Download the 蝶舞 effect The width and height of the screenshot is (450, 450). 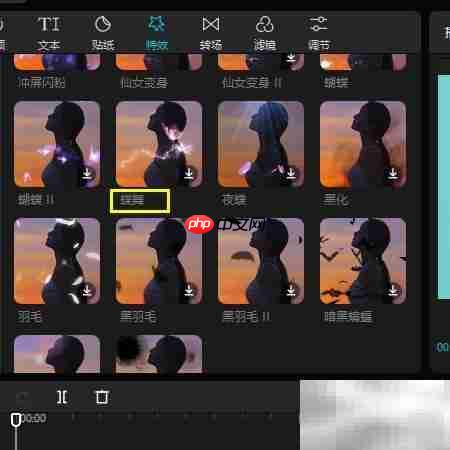coord(189,174)
